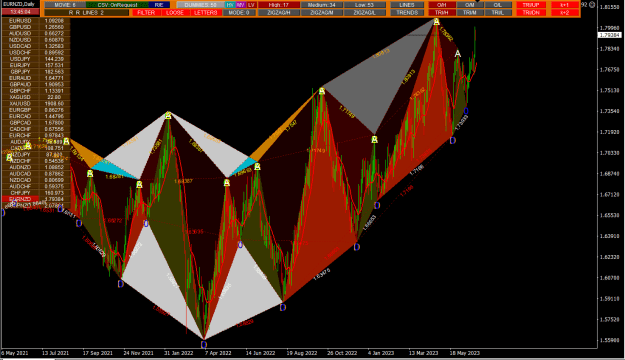
Task: Toggle the TRENDS button
Action: click(x=407, y=13)
